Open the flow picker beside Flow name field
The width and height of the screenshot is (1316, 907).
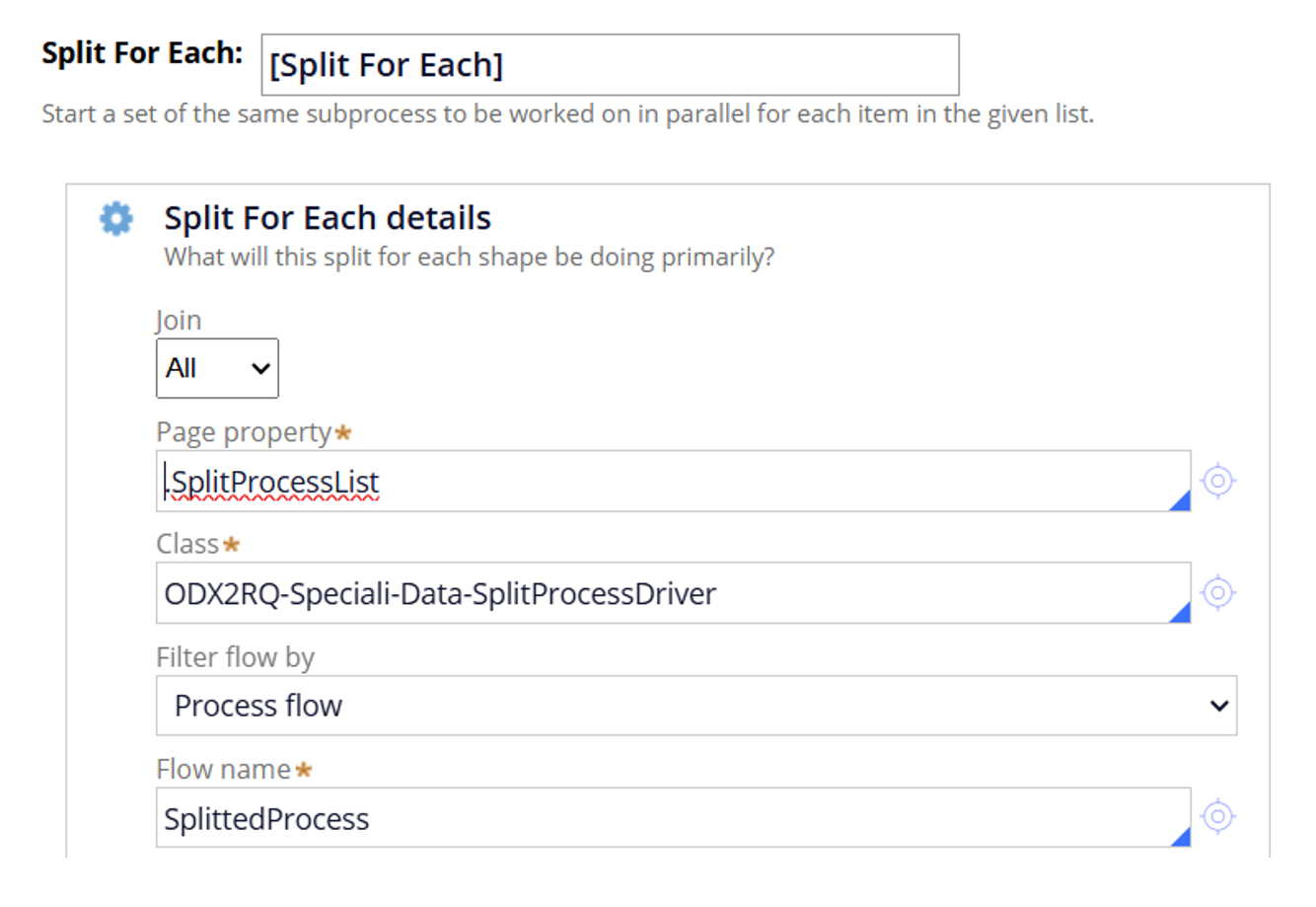tap(1219, 817)
